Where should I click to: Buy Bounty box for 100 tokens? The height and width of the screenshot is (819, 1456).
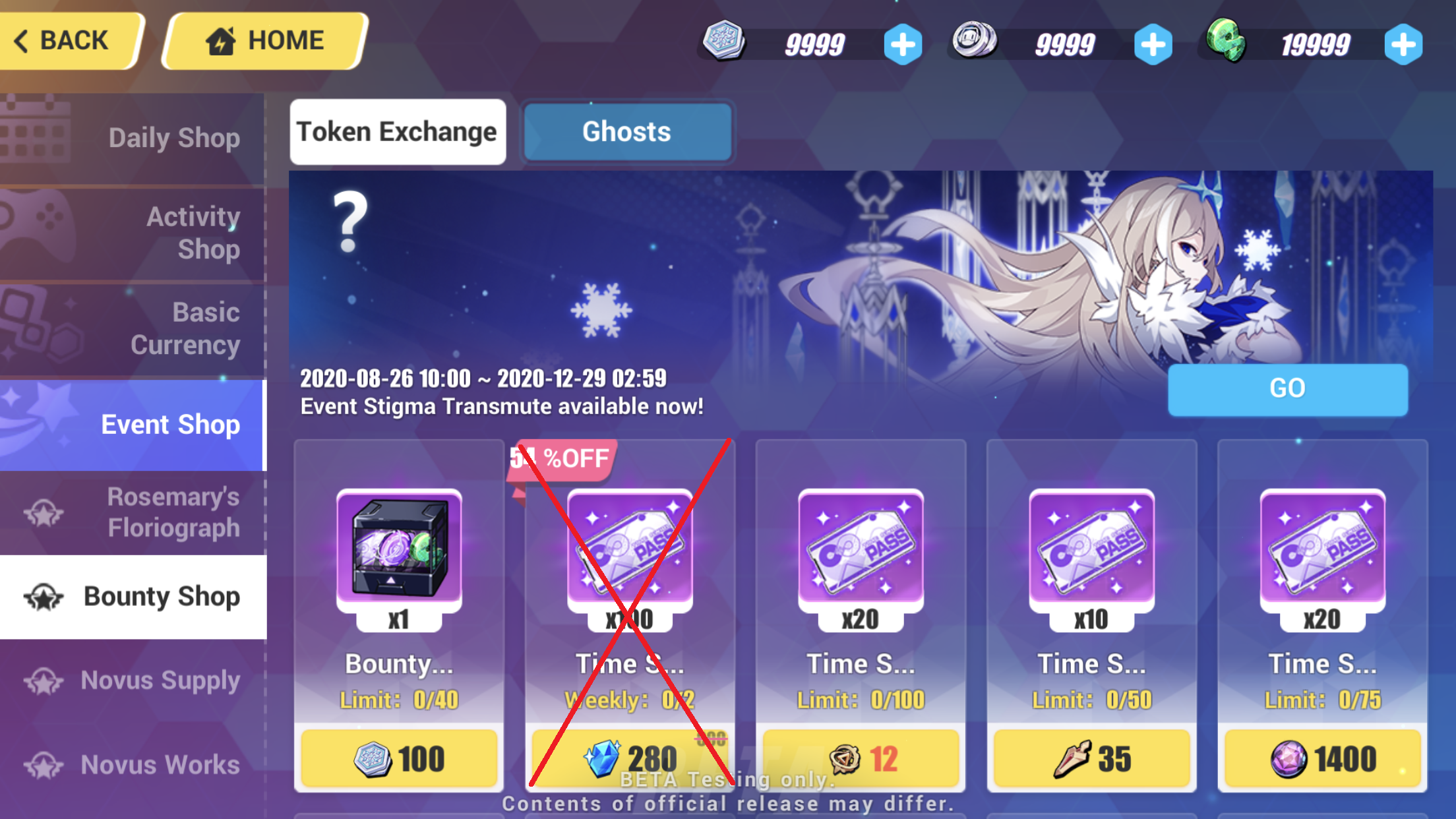(399, 758)
